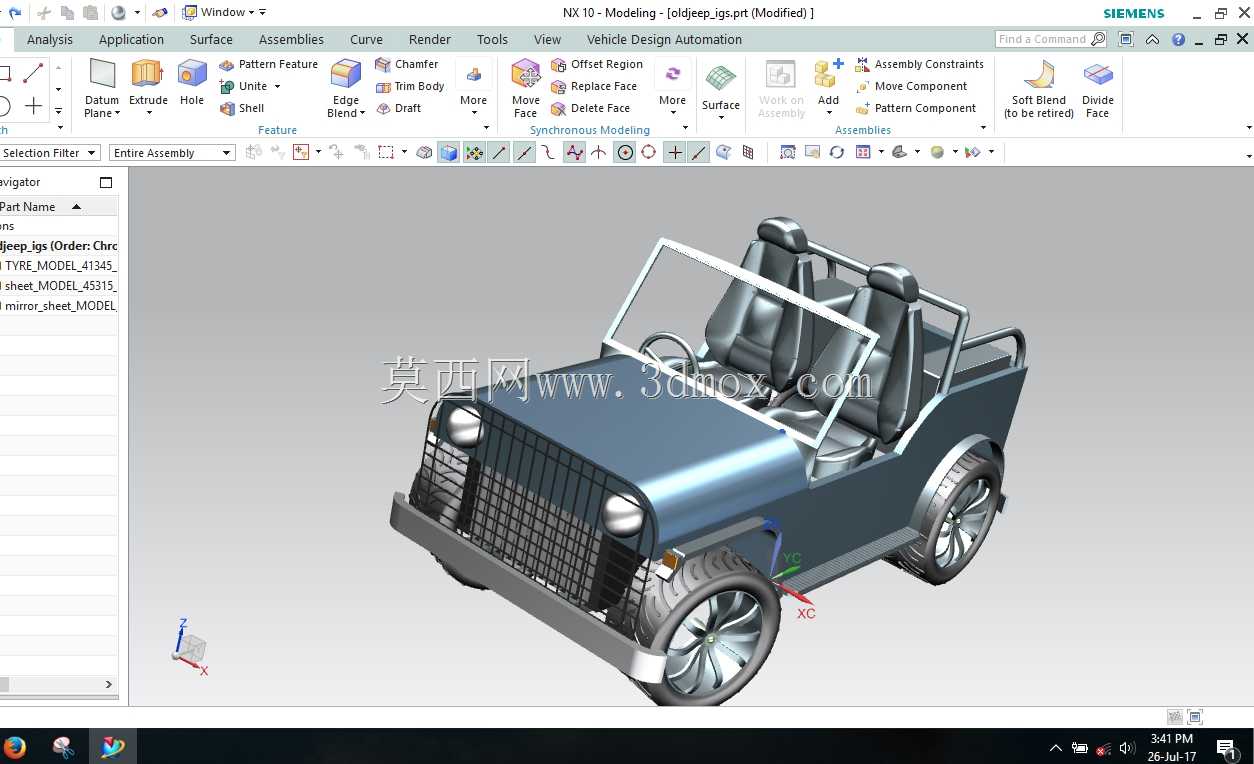The width and height of the screenshot is (1254, 764).
Task: Click the rotating Refresh view icon
Action: coord(836,152)
